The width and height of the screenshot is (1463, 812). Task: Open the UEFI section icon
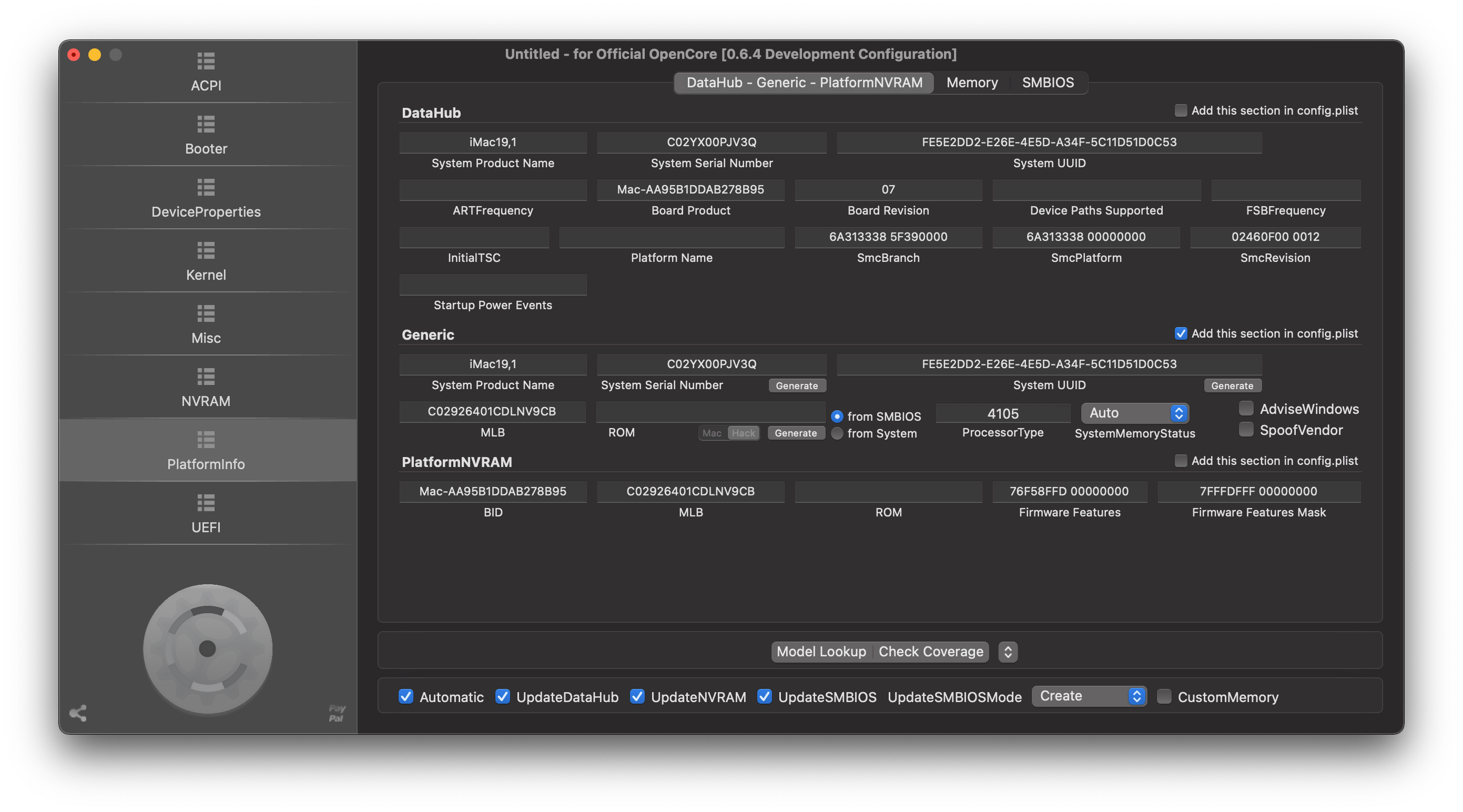[x=206, y=503]
